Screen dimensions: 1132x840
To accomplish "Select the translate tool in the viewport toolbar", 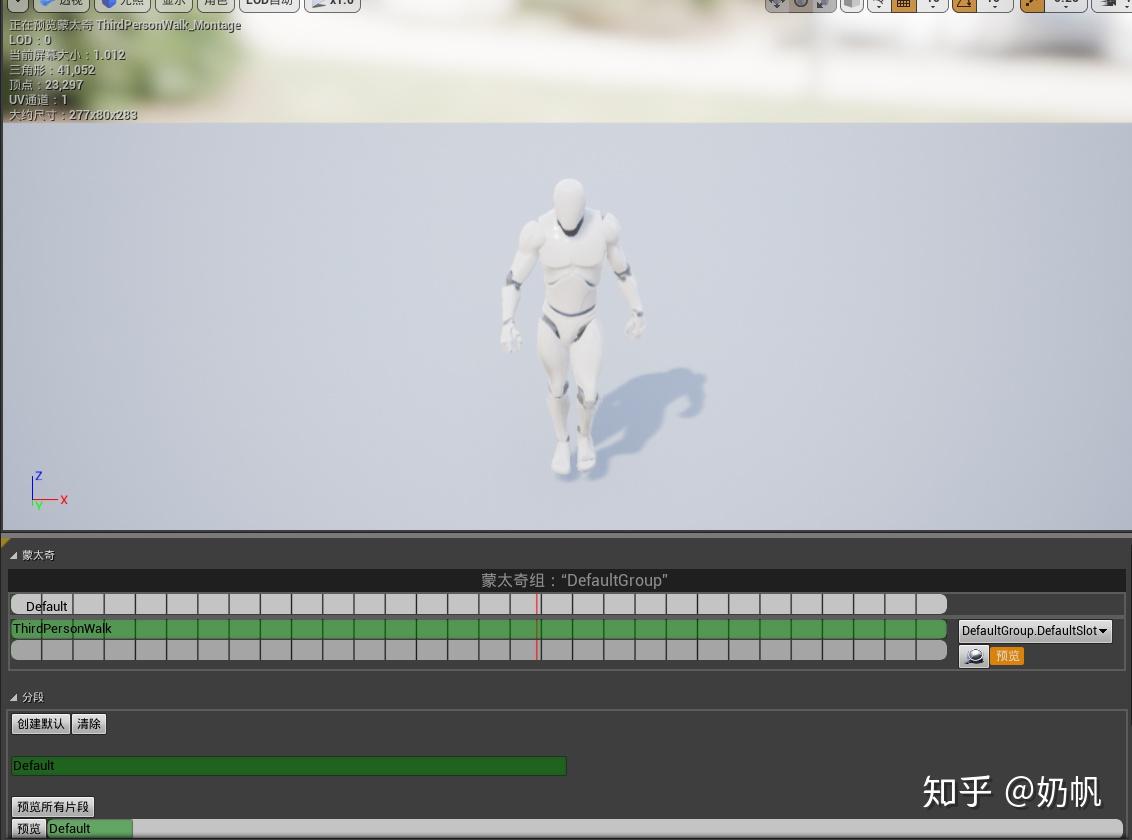I will [x=779, y=5].
